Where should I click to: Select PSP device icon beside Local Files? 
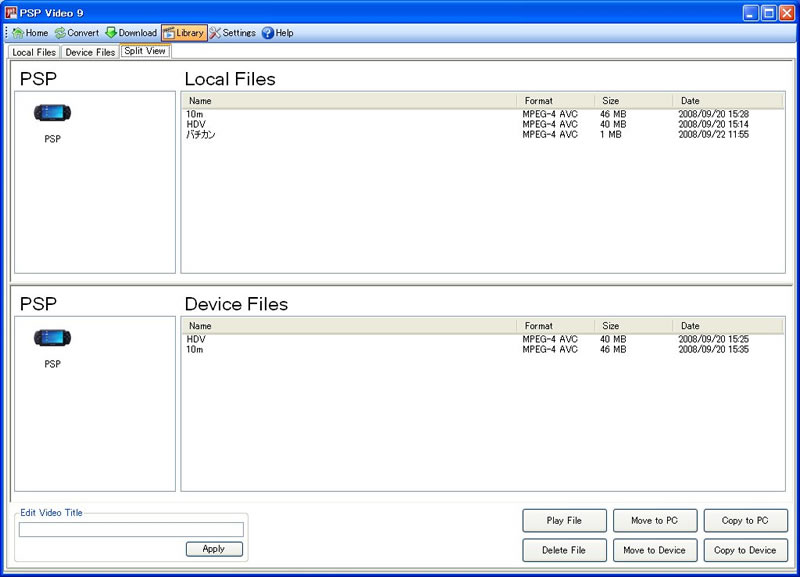53,113
